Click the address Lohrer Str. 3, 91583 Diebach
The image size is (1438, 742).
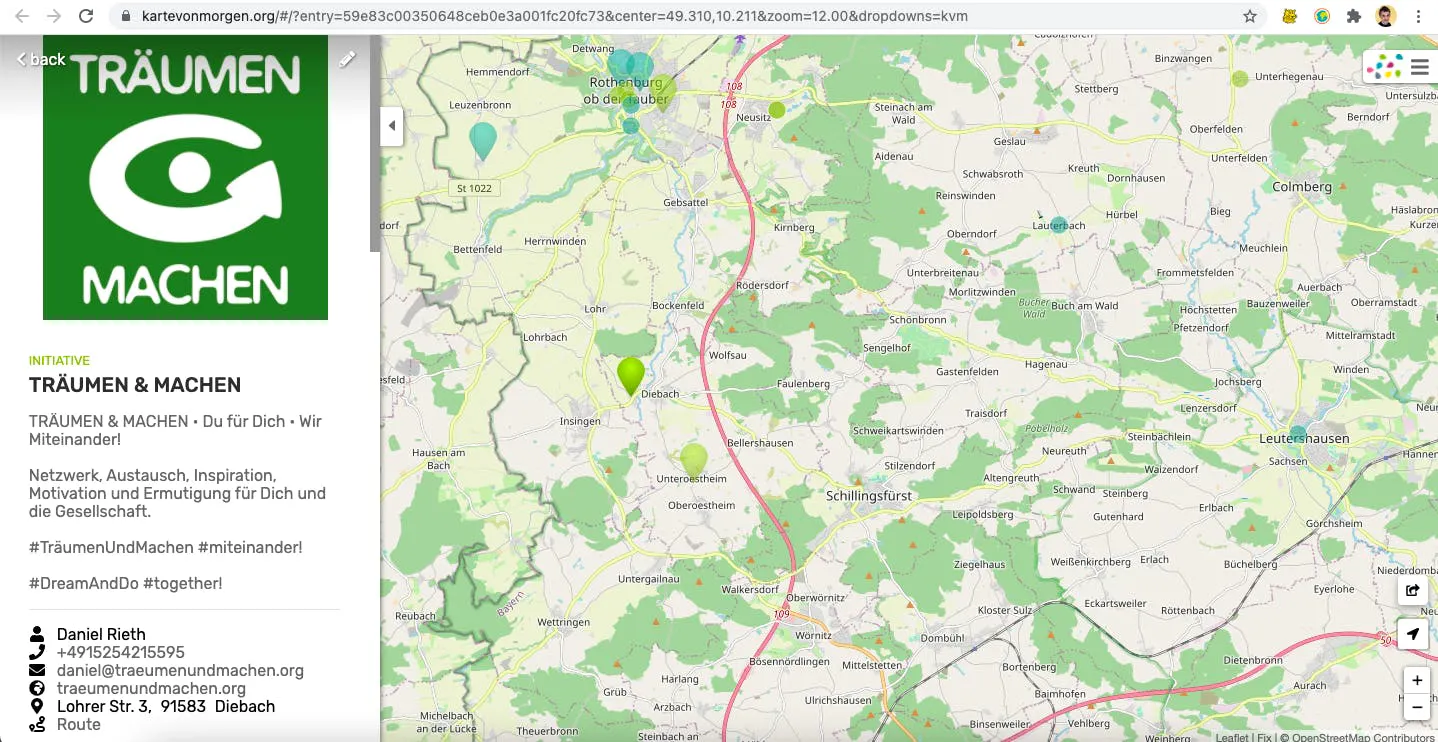(x=166, y=706)
